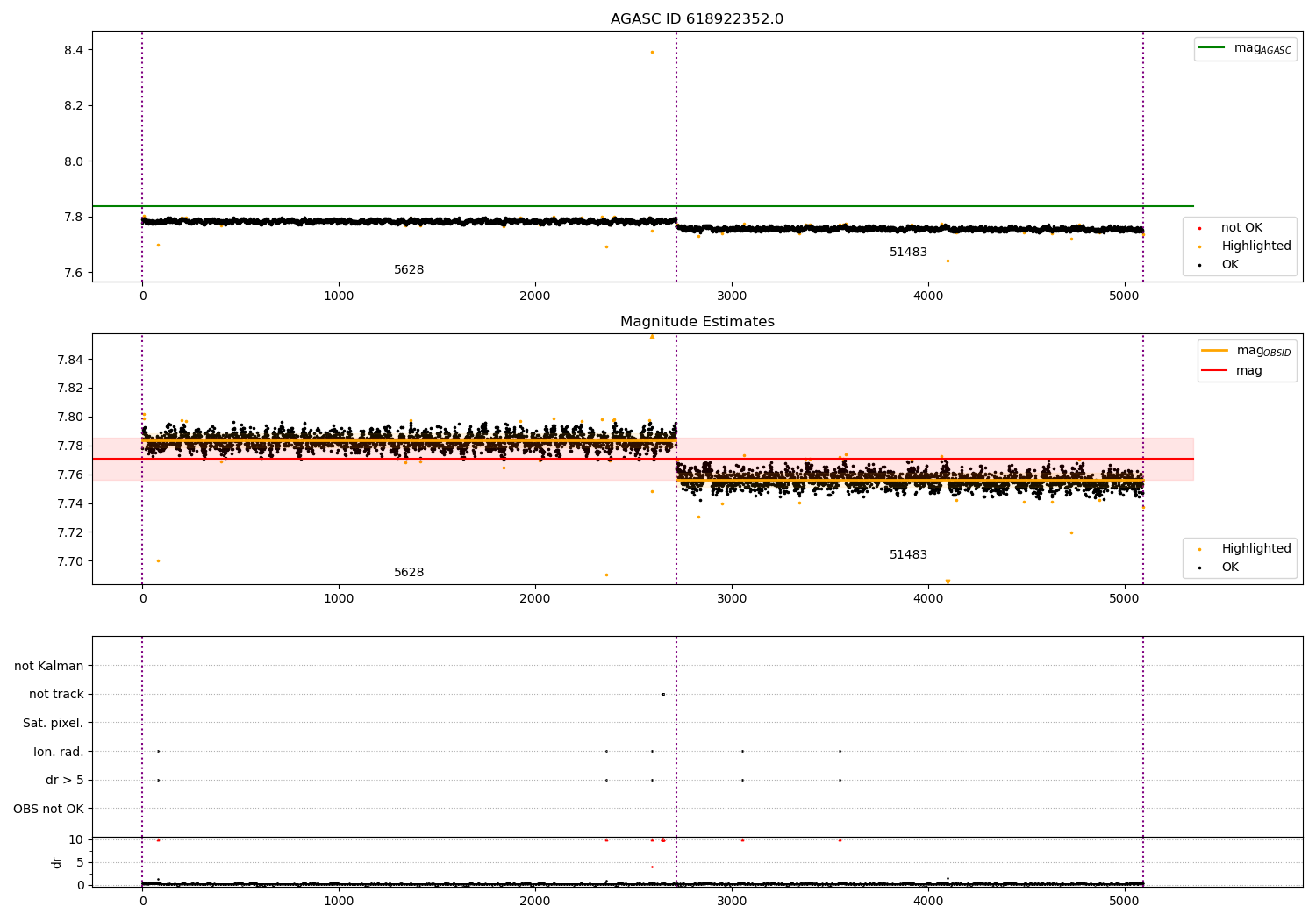Click the "7.72" y-axis tick label
The image size is (1316, 921).
(x=69, y=532)
